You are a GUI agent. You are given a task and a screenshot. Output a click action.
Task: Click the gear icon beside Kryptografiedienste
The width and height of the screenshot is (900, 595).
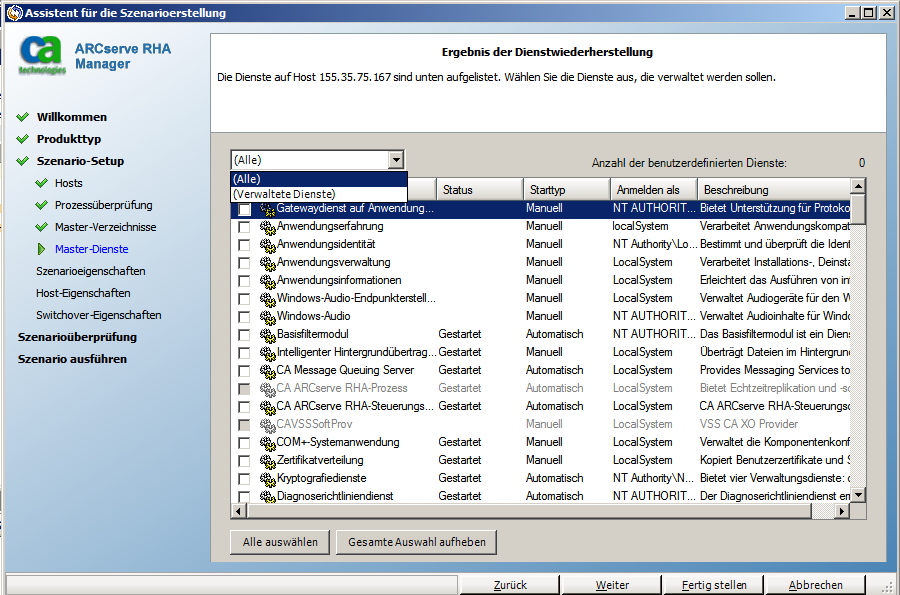click(267, 478)
